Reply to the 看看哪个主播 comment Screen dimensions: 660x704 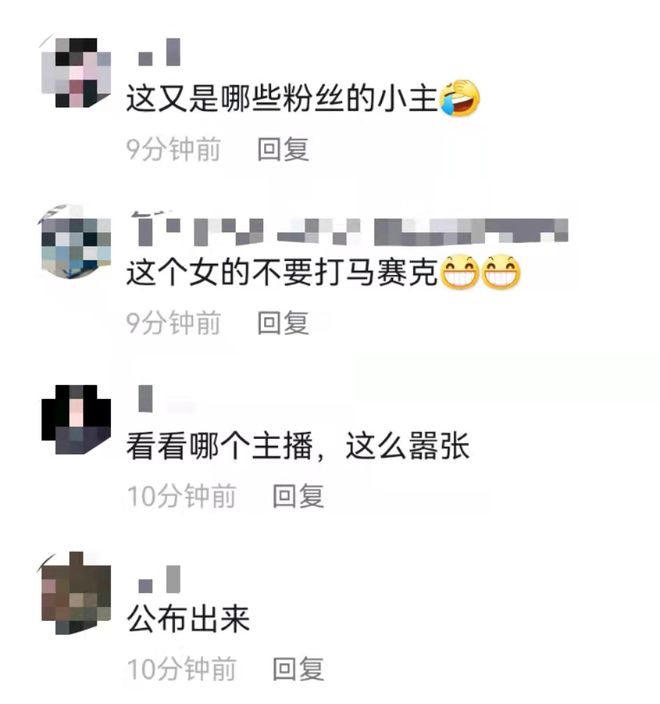tap(298, 496)
